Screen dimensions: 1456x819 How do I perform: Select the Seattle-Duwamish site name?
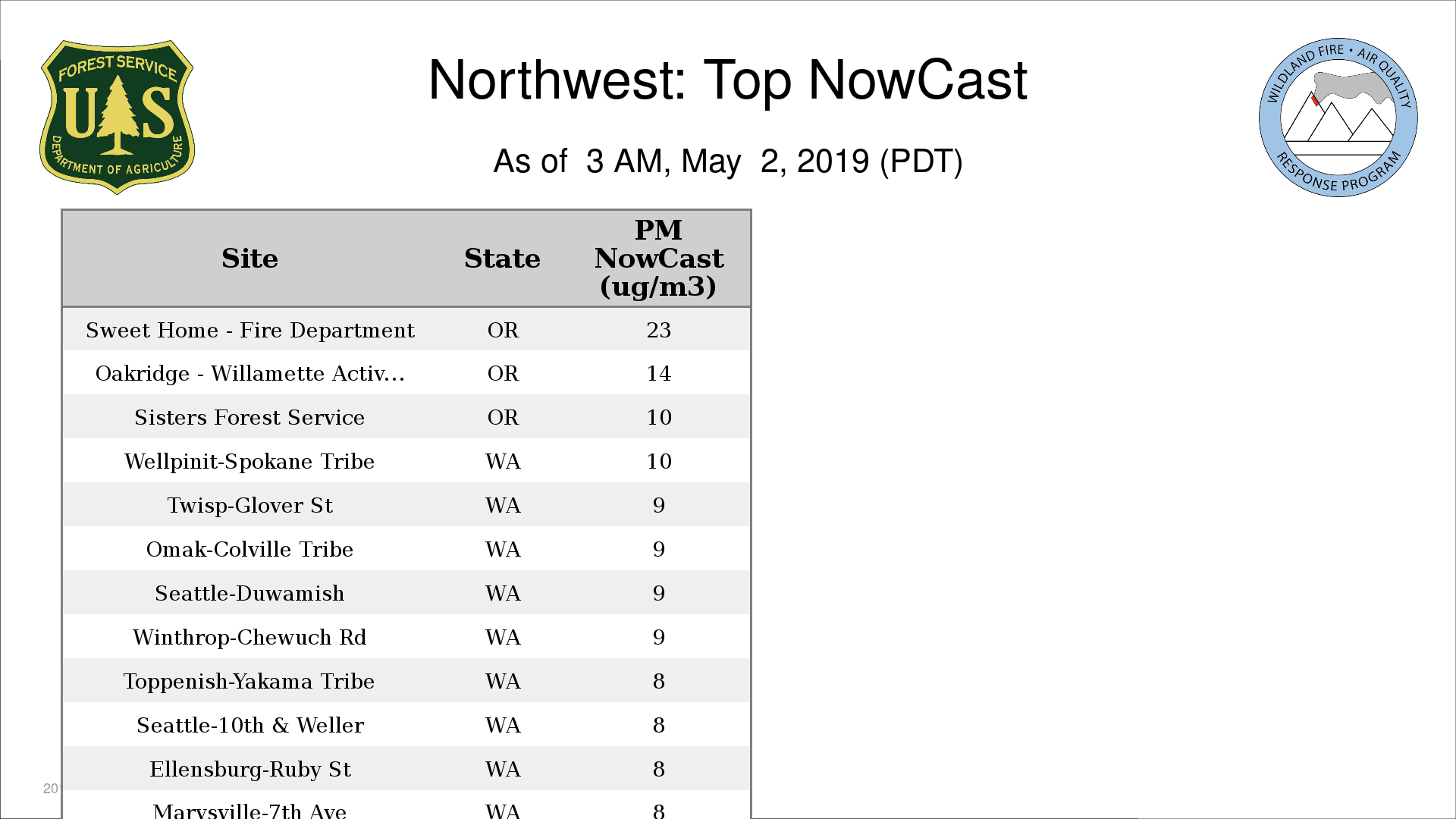coord(249,593)
